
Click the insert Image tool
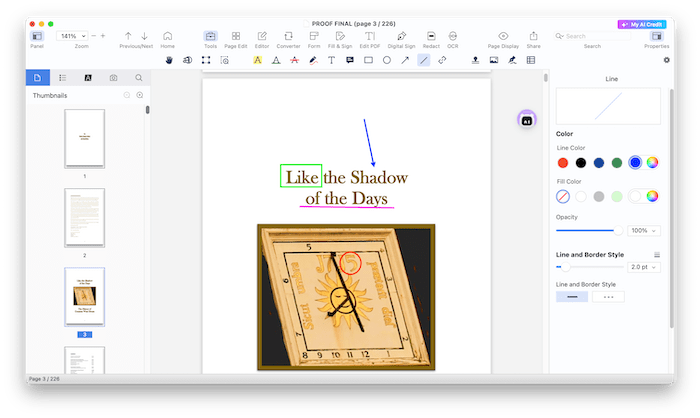point(494,60)
